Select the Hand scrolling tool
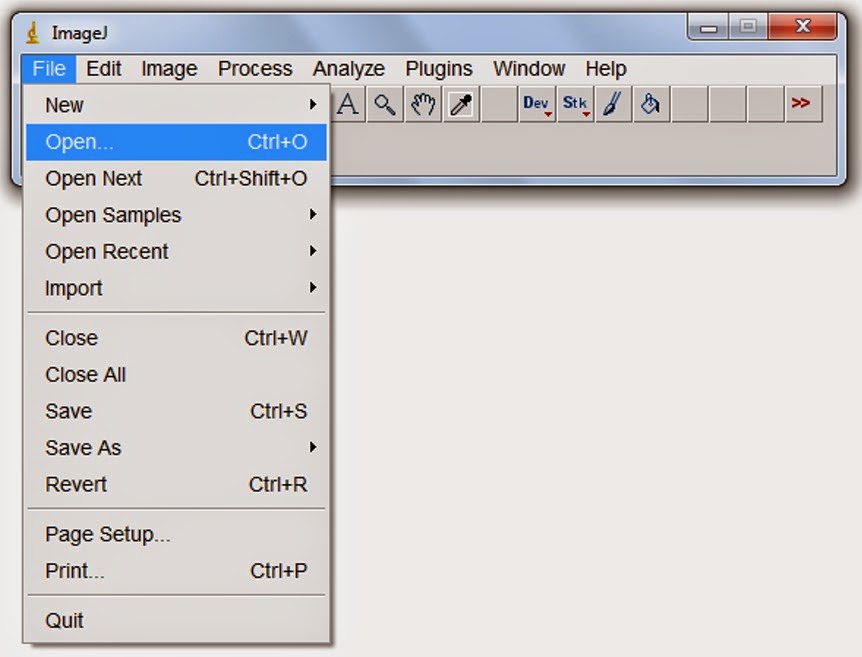The width and height of the screenshot is (862, 657). pyautogui.click(x=423, y=103)
